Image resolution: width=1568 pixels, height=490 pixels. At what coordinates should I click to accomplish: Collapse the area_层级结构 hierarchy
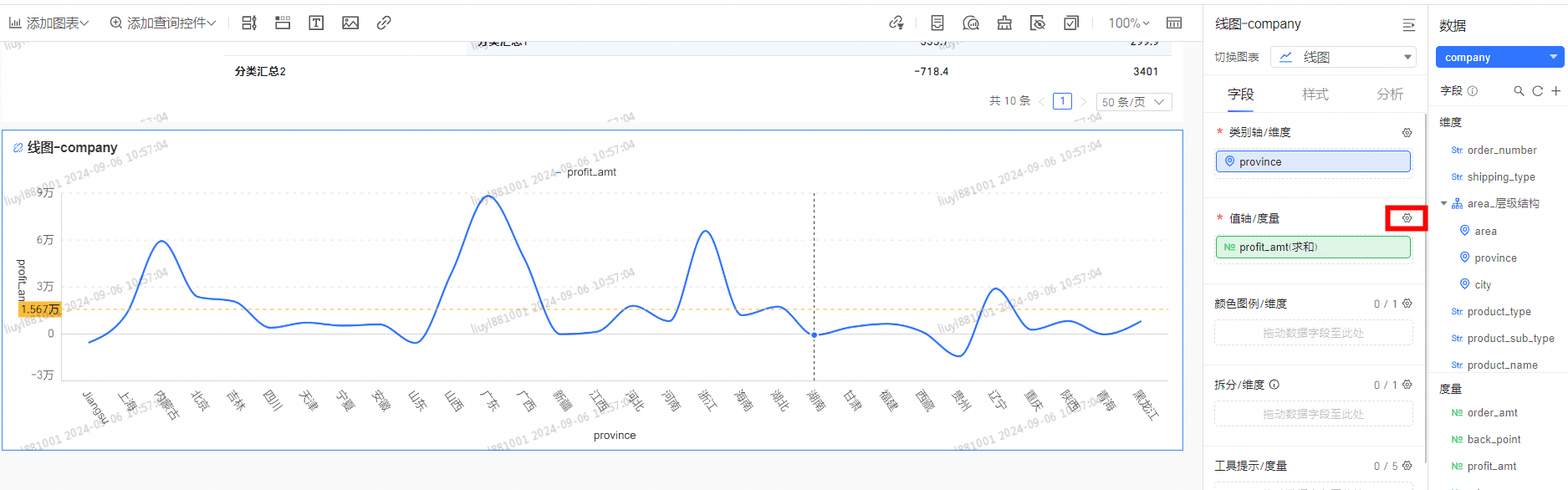coord(1444,204)
